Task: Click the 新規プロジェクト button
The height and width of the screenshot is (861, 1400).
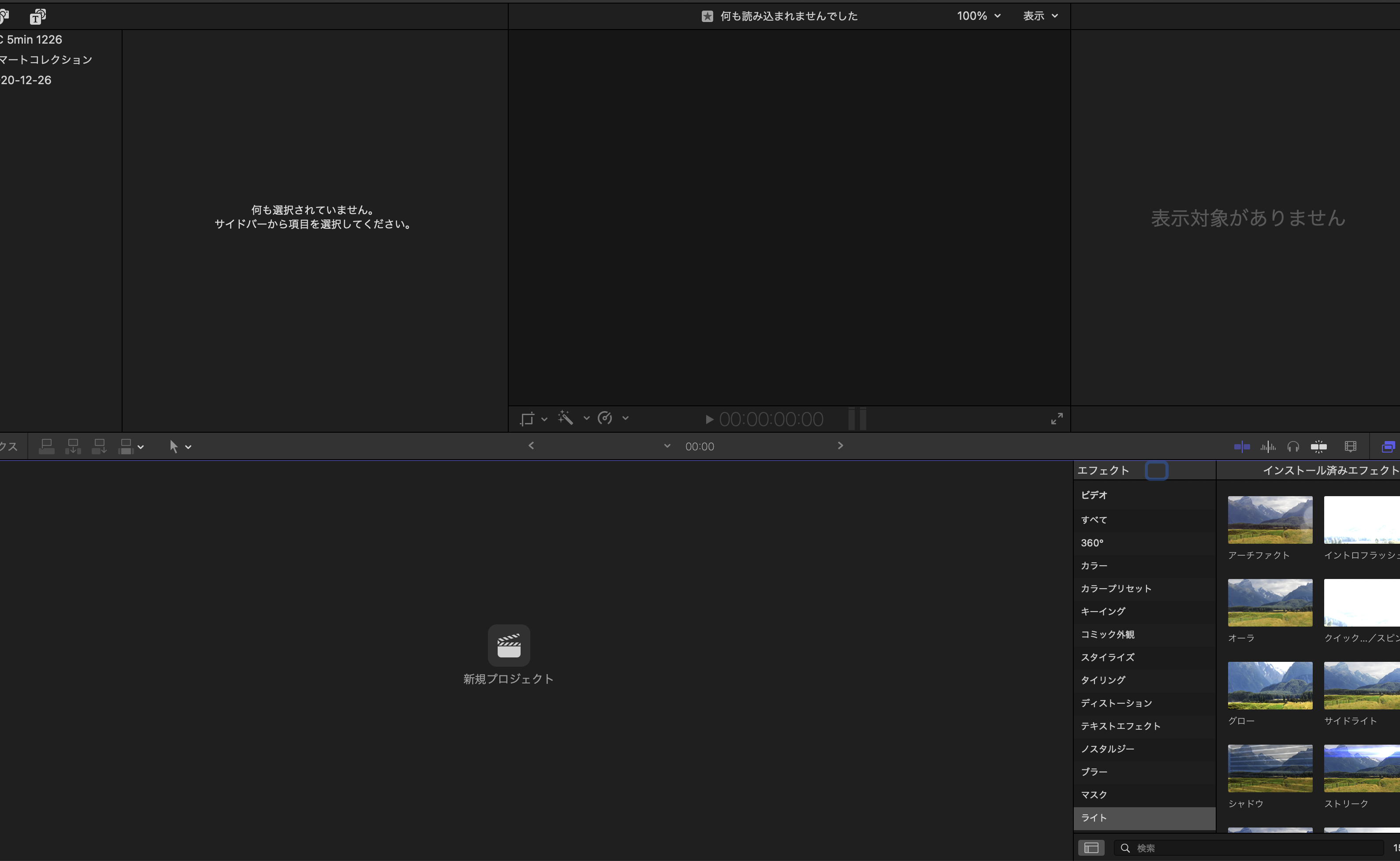Action: [x=509, y=646]
